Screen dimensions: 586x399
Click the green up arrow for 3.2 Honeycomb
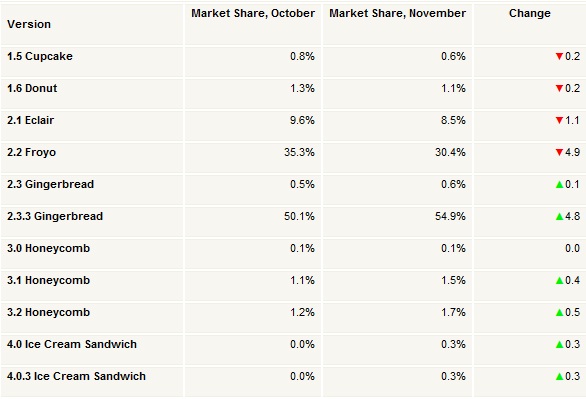559,312
